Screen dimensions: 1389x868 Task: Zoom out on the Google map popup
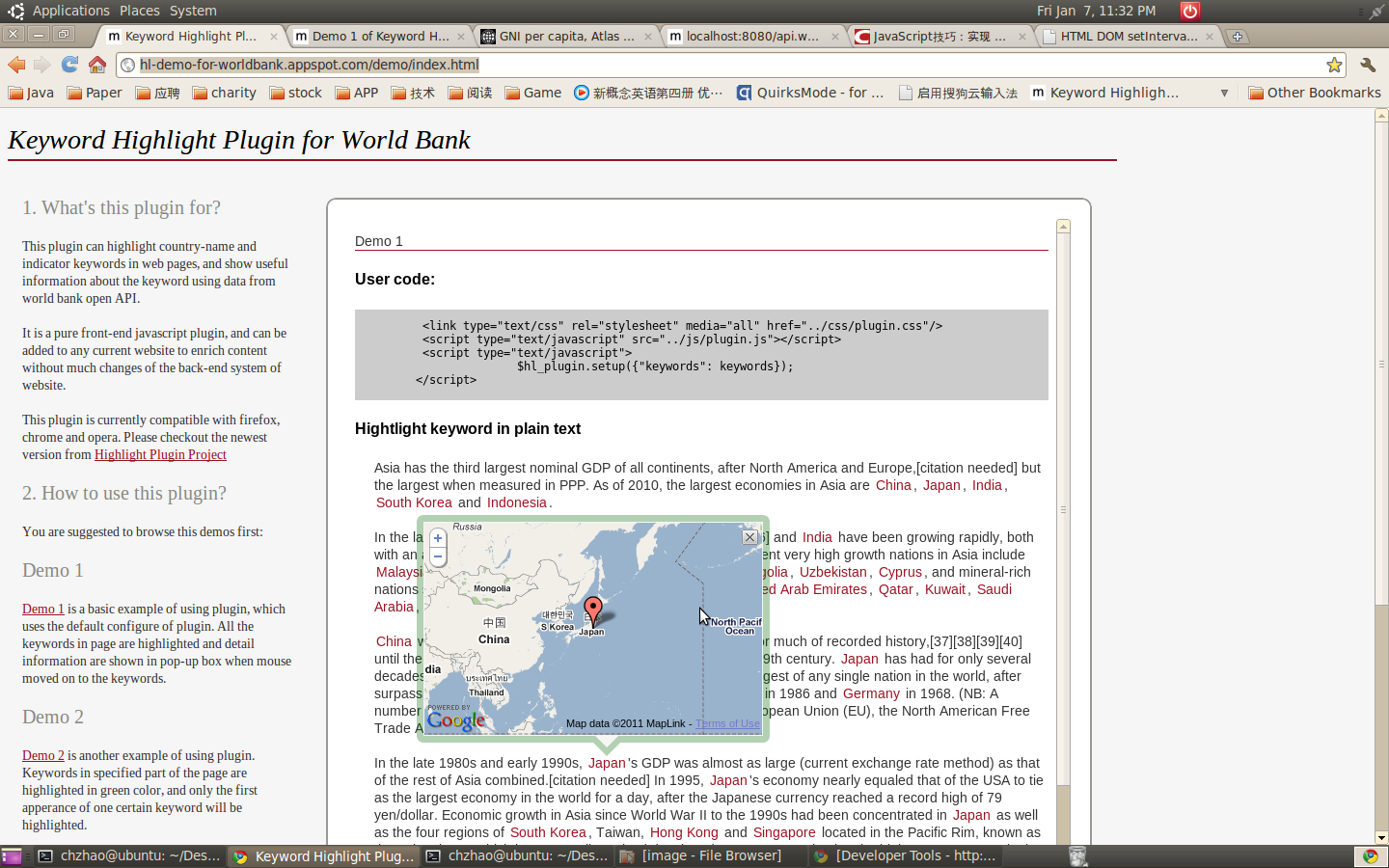438,556
